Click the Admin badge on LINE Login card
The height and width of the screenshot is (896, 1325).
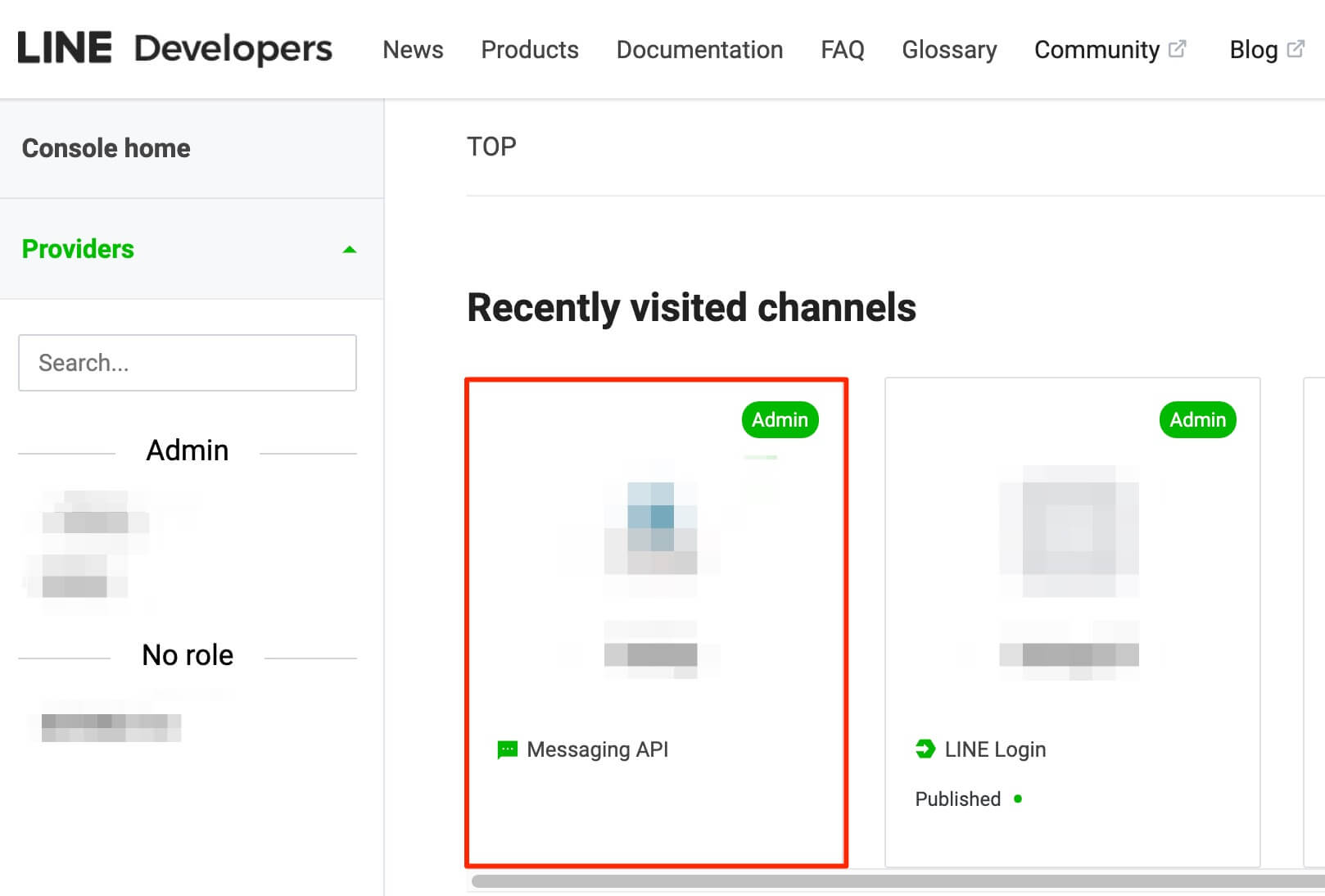[x=1197, y=419]
